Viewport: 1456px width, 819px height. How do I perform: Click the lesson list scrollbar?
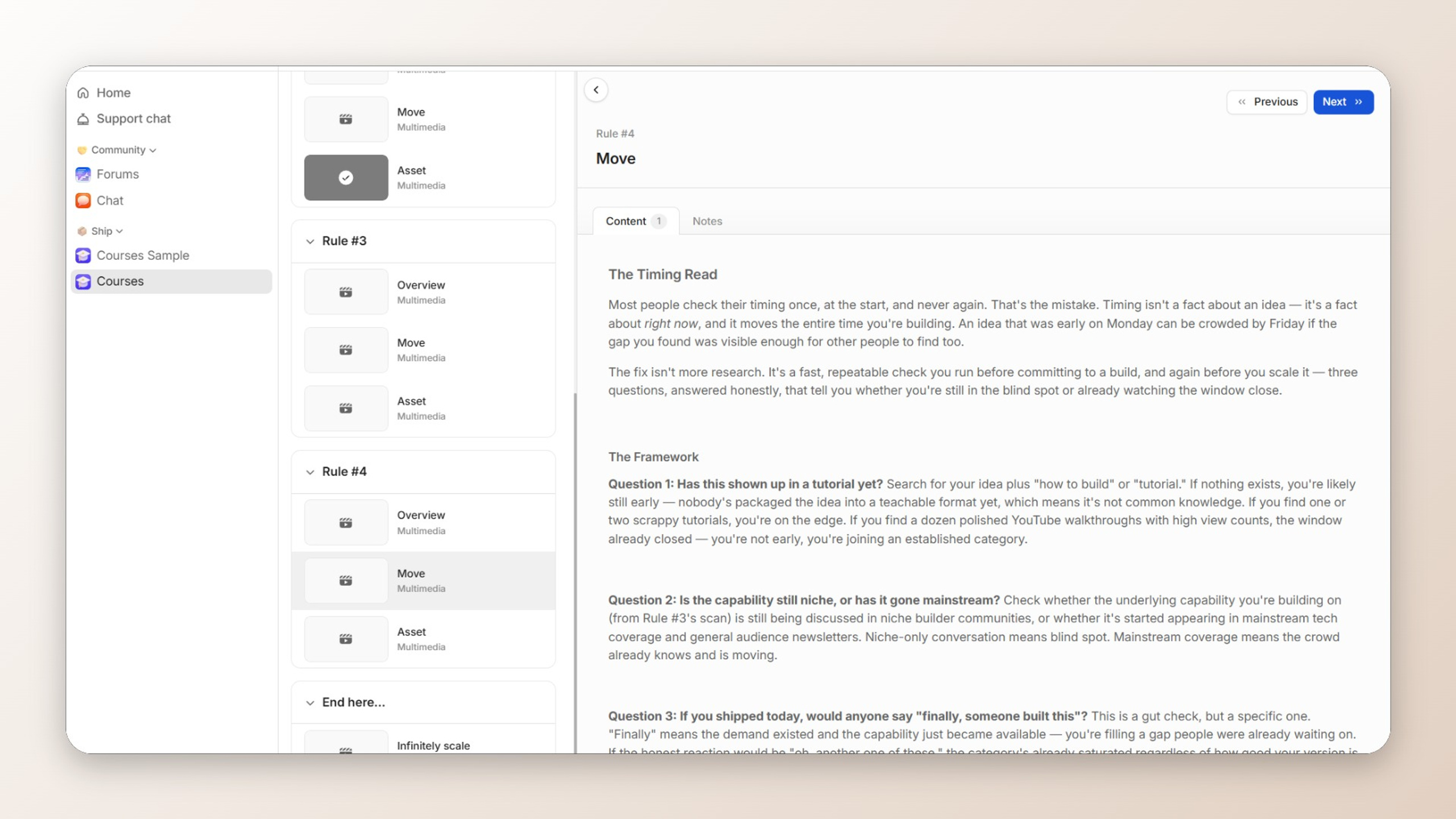[x=575, y=573]
